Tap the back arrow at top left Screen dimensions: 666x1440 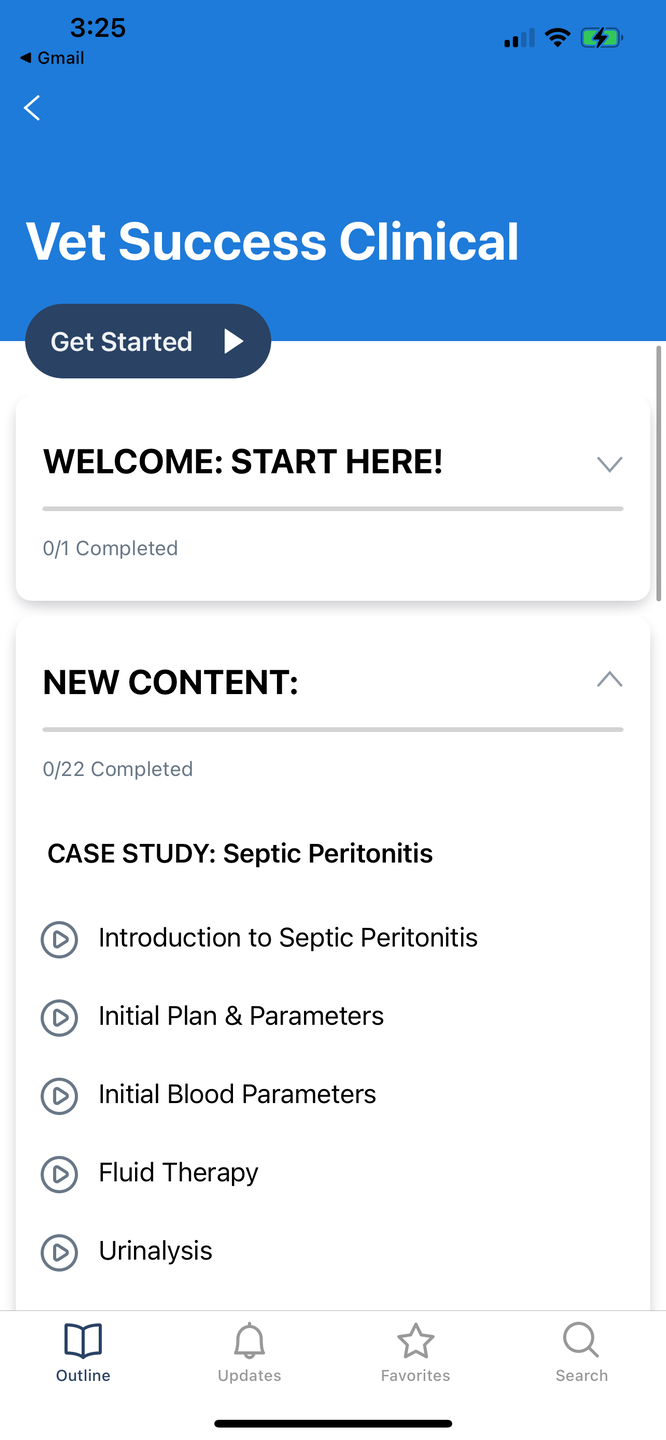tap(32, 108)
